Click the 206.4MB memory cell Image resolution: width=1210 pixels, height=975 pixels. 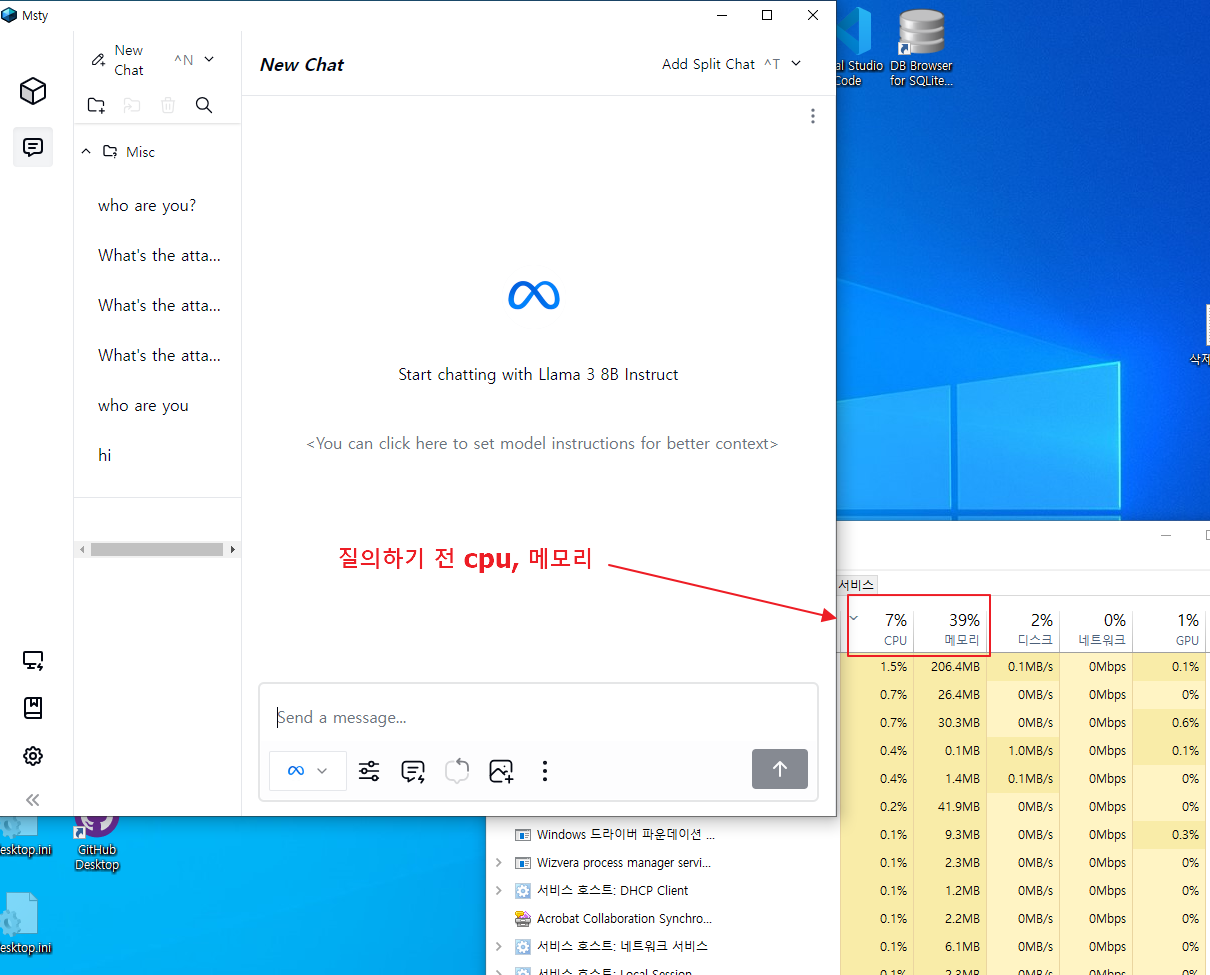[950, 667]
